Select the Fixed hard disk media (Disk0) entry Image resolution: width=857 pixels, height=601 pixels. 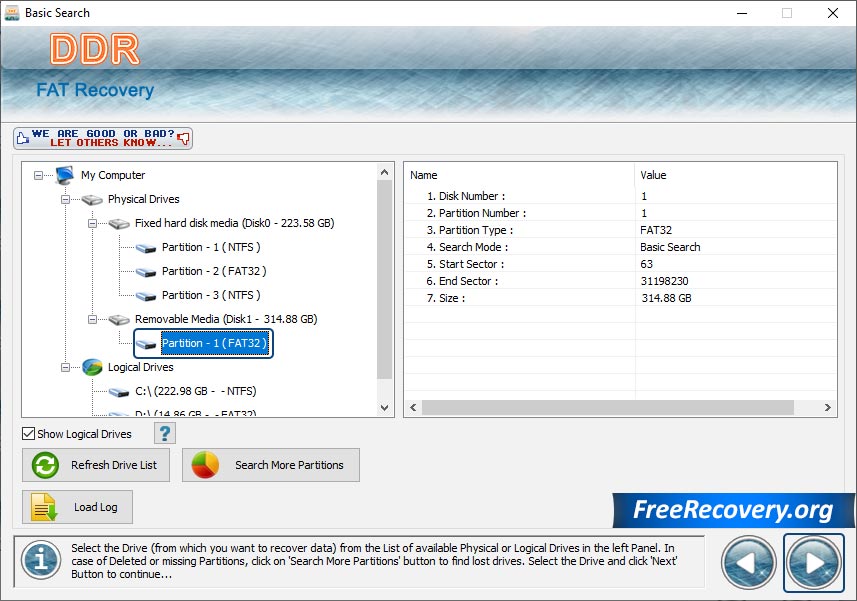pyautogui.click(x=234, y=223)
